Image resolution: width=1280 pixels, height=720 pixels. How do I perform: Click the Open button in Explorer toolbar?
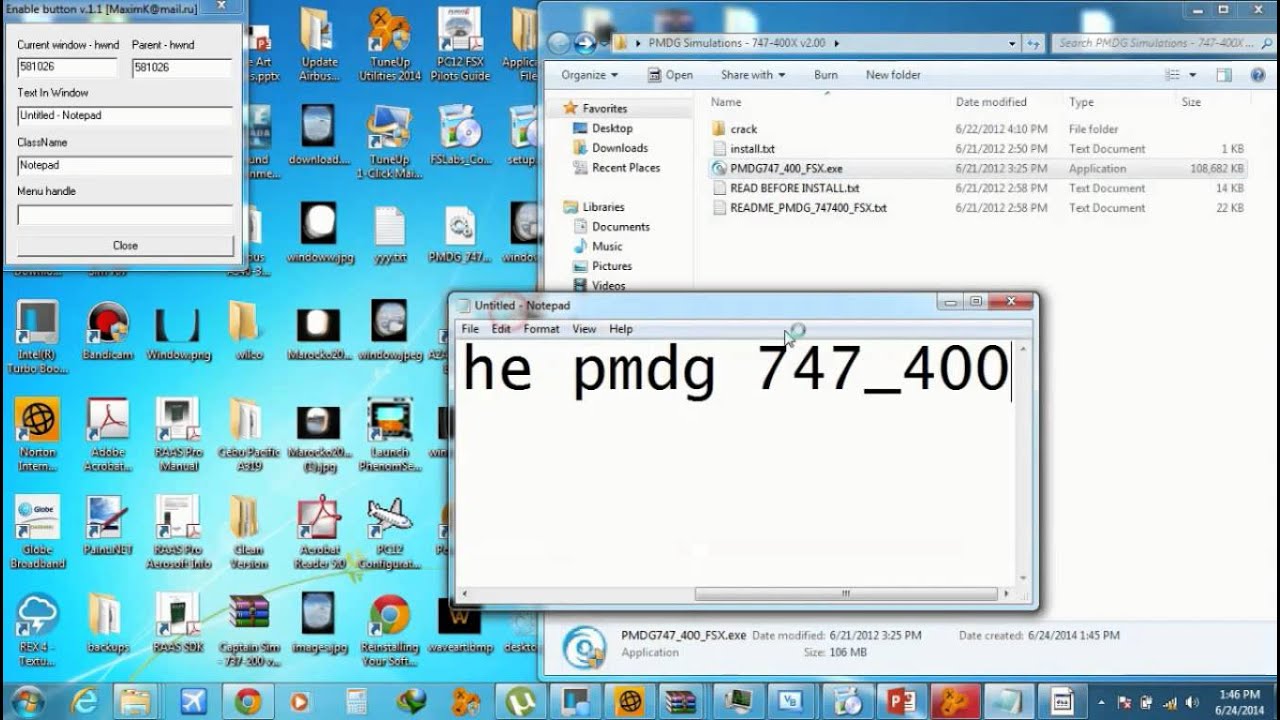pyautogui.click(x=670, y=75)
